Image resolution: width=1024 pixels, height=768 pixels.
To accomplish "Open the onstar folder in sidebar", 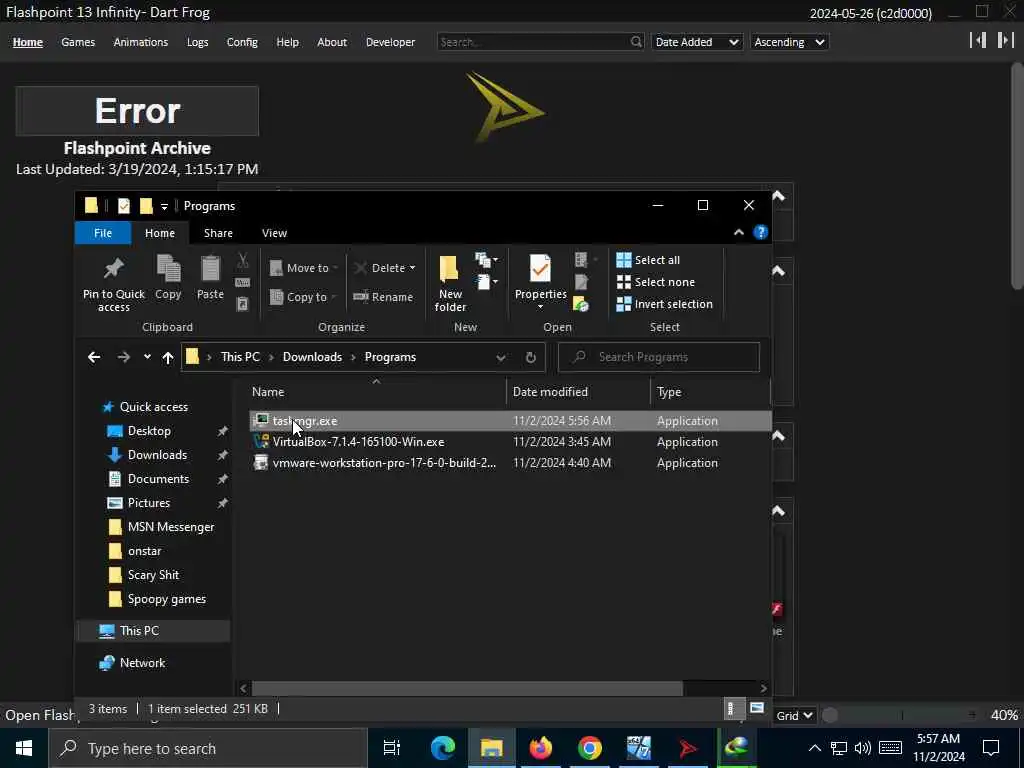I will point(144,551).
